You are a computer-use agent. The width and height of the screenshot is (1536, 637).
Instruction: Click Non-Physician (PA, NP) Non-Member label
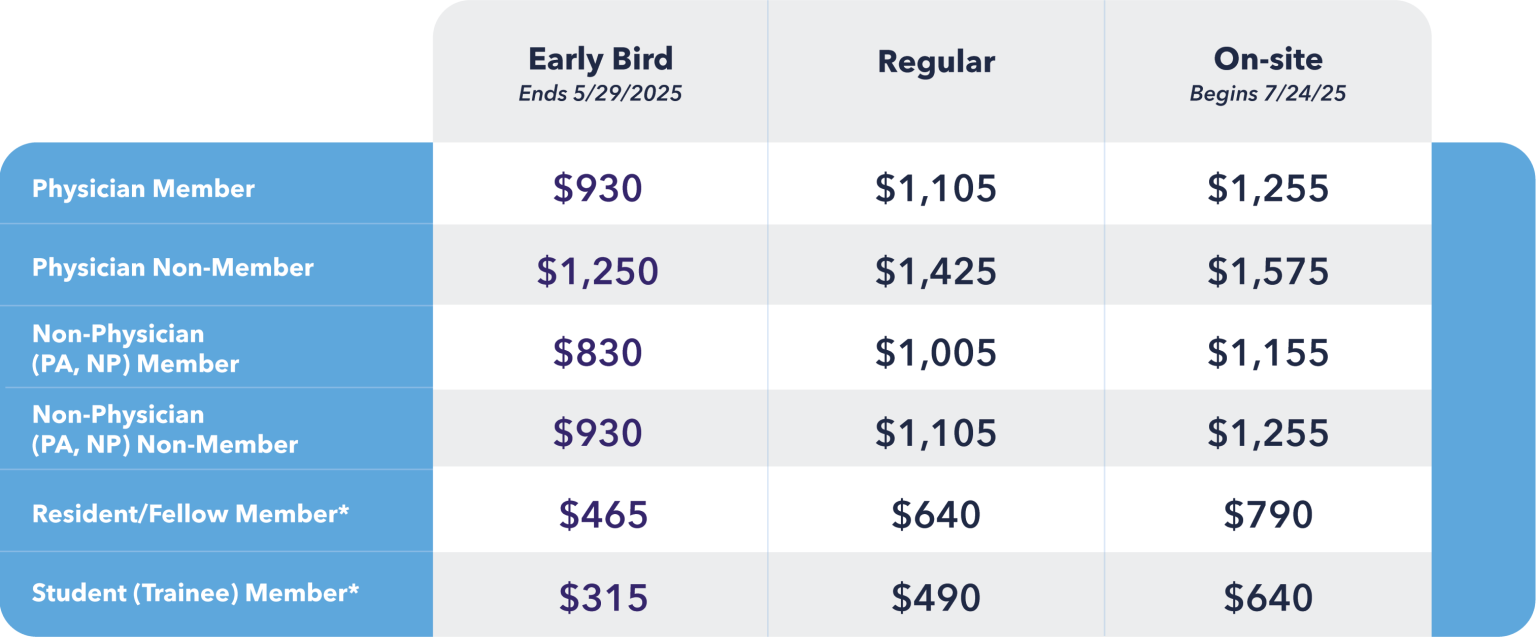click(x=165, y=430)
